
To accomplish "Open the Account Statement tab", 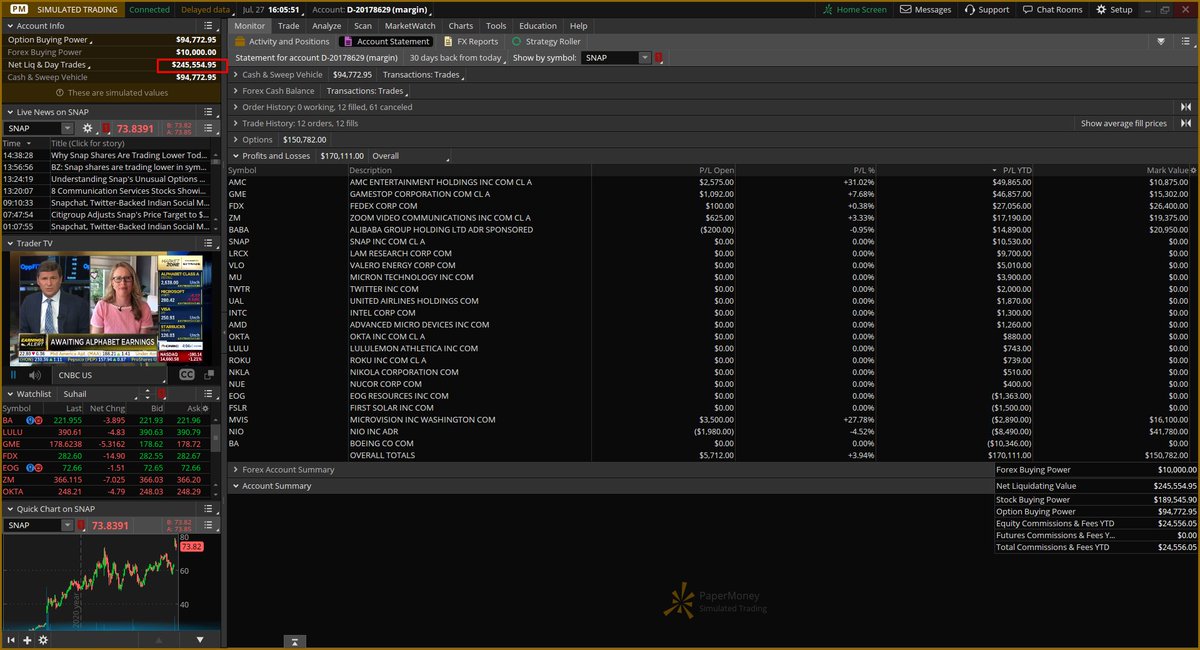I will pyautogui.click(x=387, y=42).
